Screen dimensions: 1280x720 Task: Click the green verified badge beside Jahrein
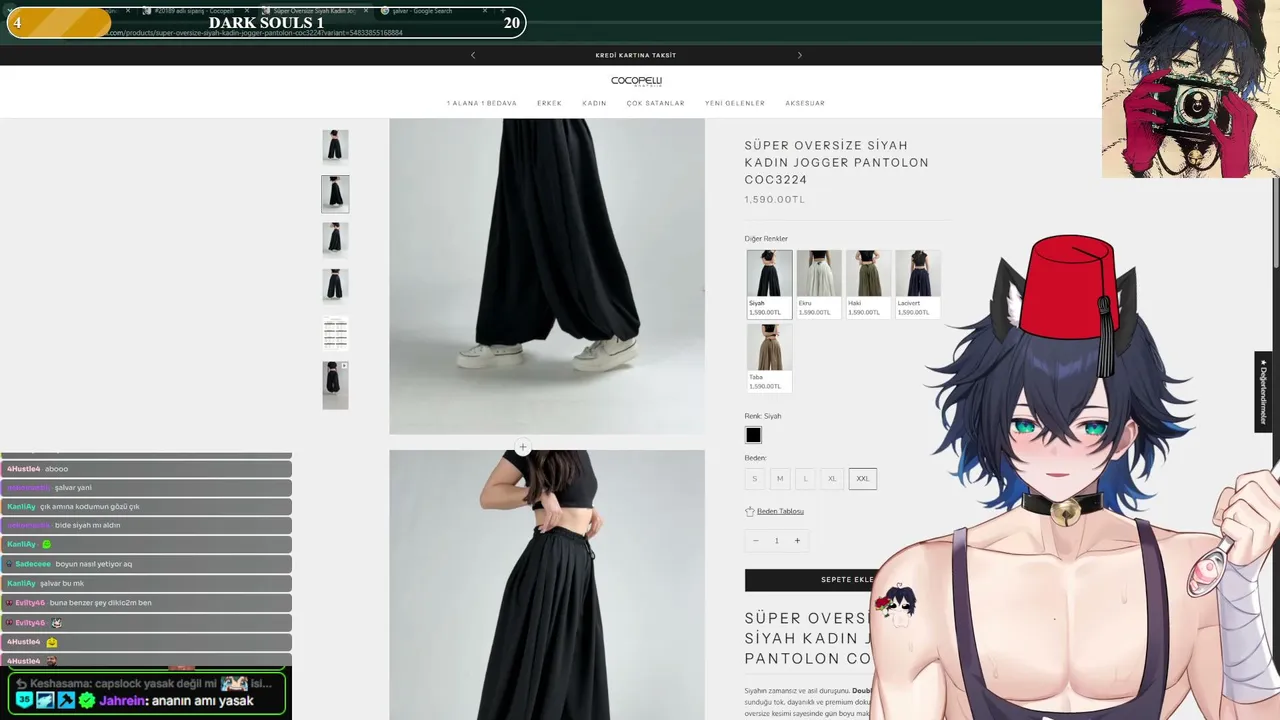click(x=87, y=701)
